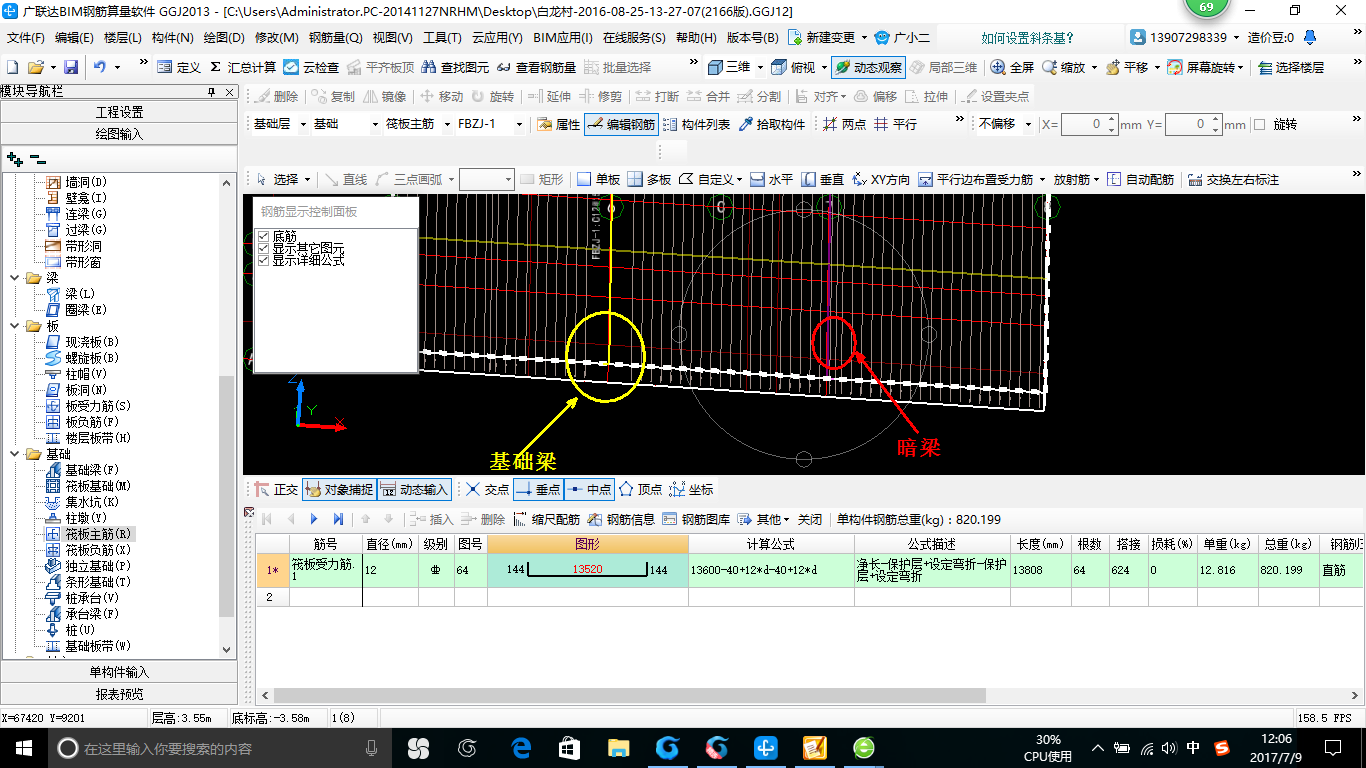The width and height of the screenshot is (1366, 768).
Task: Click the Save file icon
Action: (x=71, y=67)
